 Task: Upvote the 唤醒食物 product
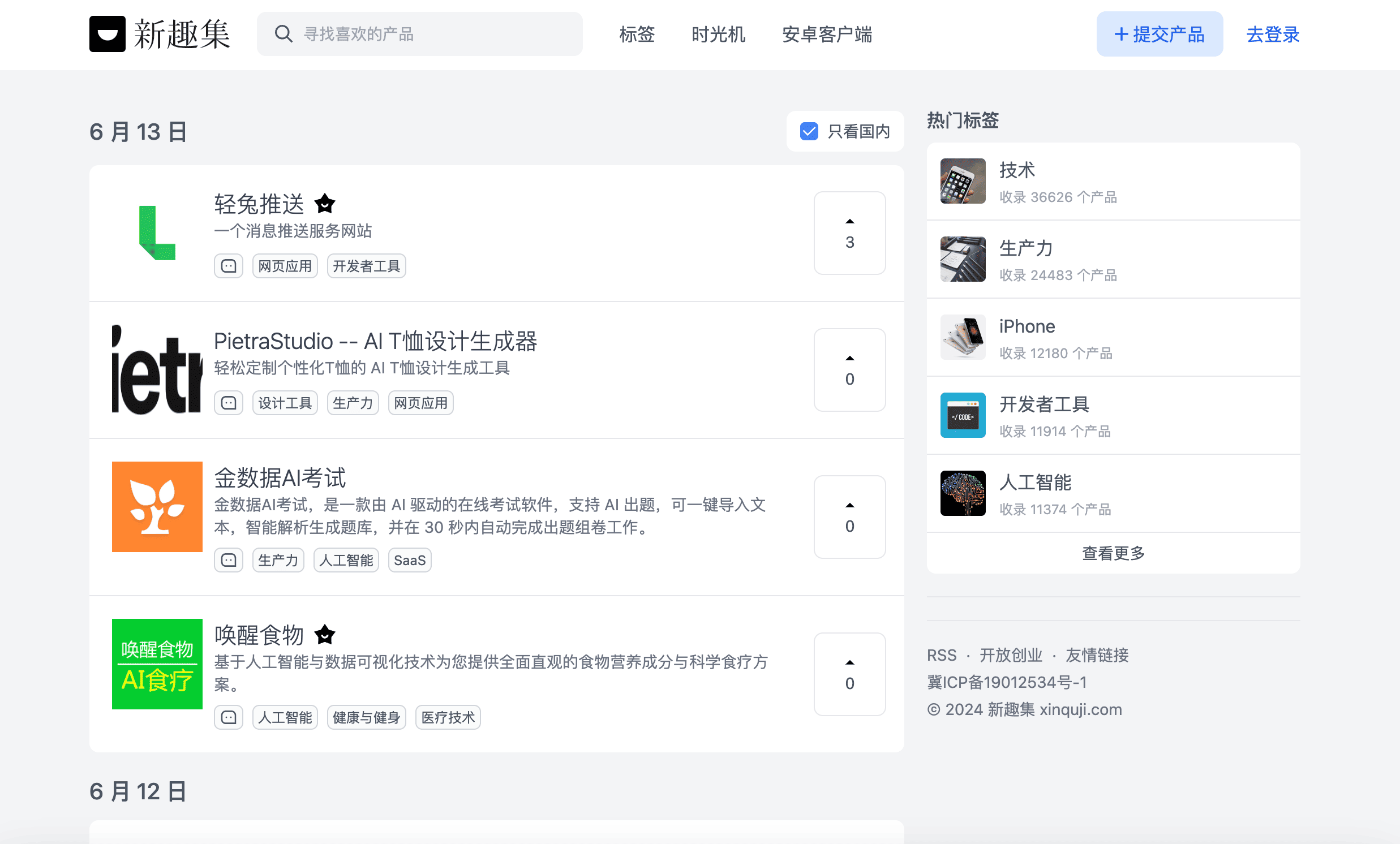pos(849,674)
